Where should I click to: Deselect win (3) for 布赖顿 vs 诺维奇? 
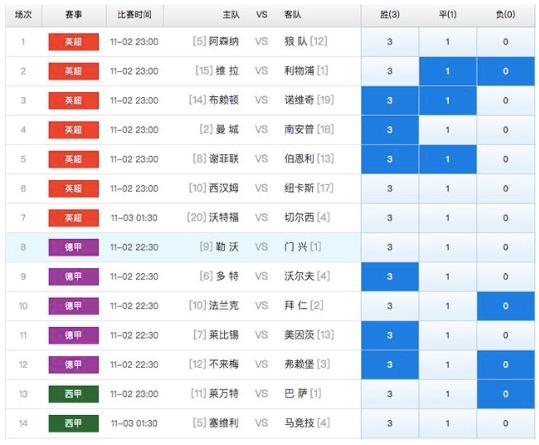coord(390,101)
